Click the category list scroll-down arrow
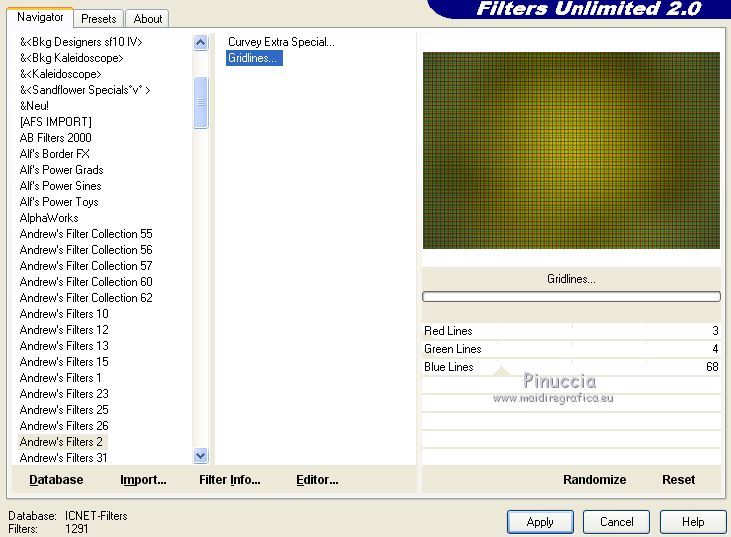 (x=200, y=455)
